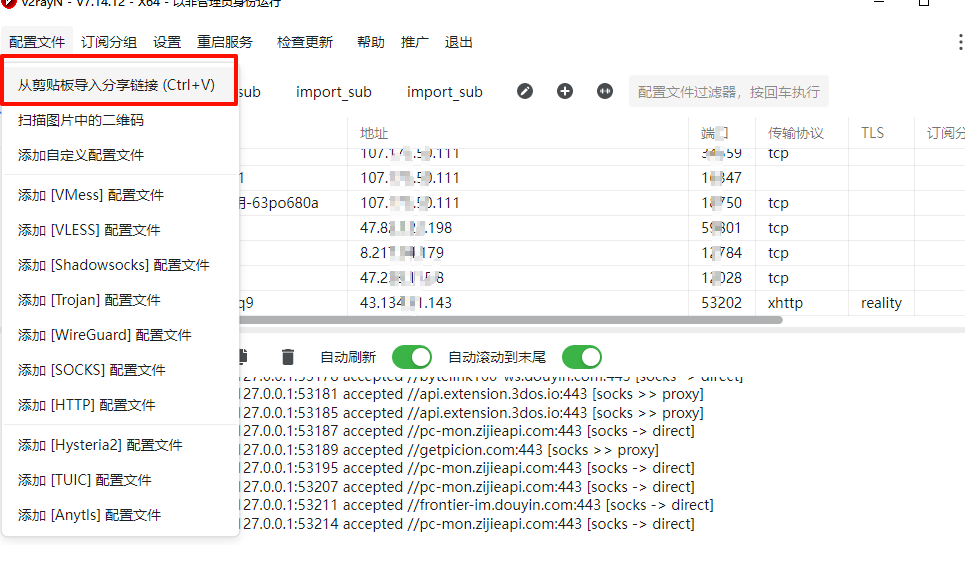The height and width of the screenshot is (571, 965).
Task: Click the port cell ending in 028
Action: coord(722,278)
